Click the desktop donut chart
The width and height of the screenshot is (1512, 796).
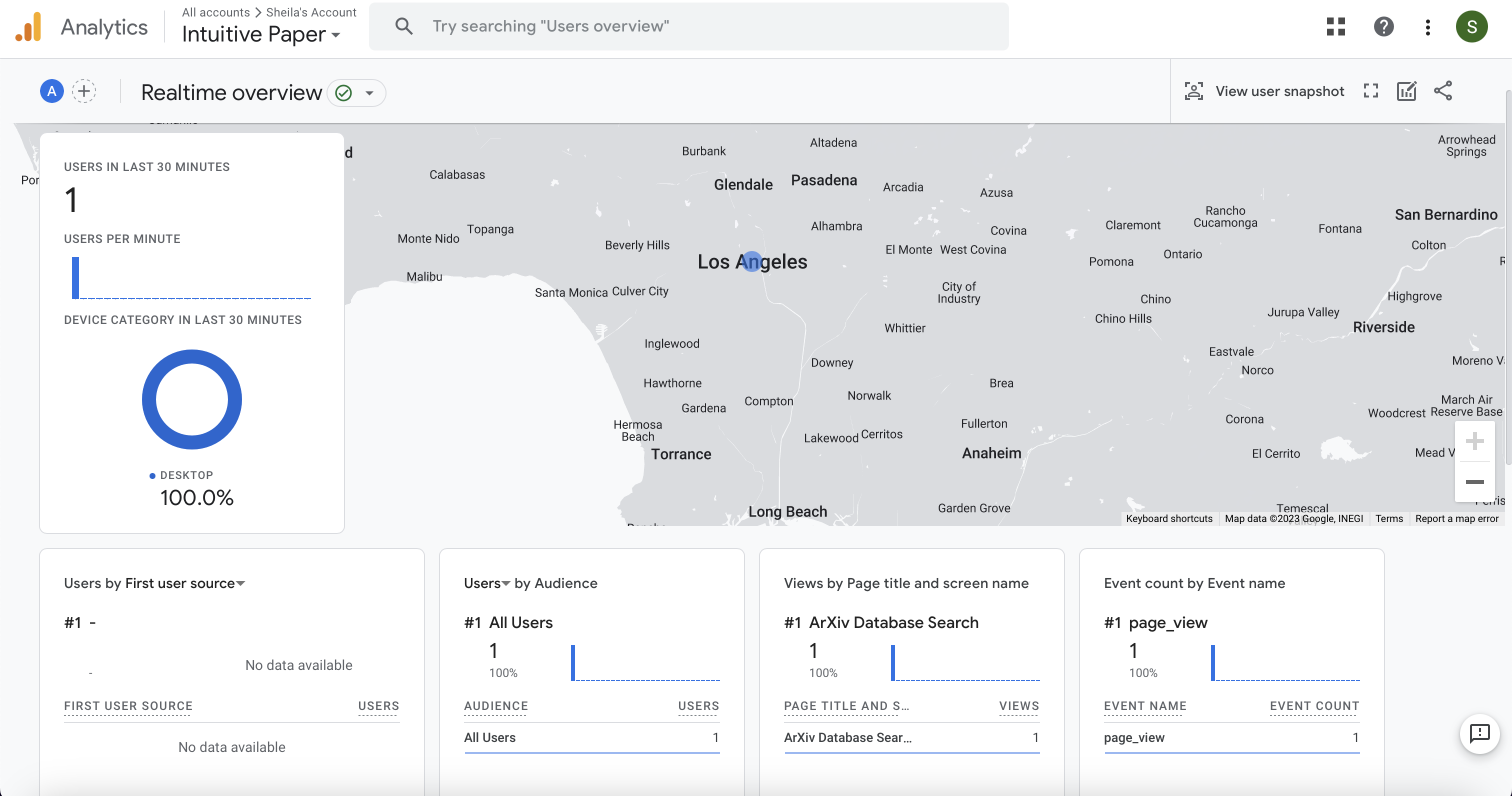[x=191, y=399]
